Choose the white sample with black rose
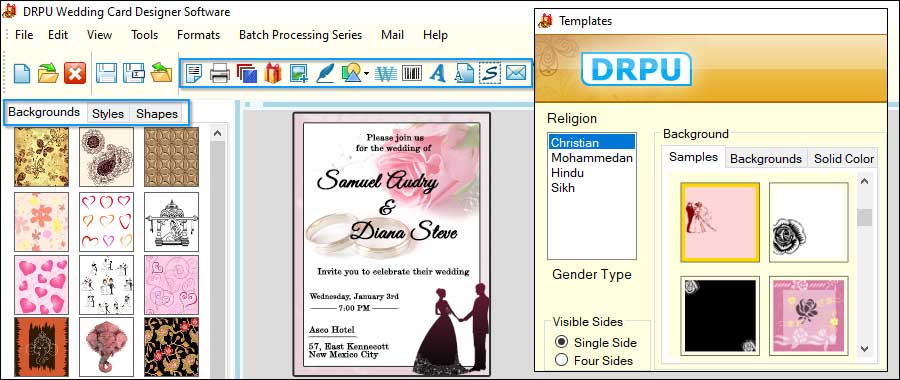This screenshot has width=900, height=380. click(x=808, y=222)
